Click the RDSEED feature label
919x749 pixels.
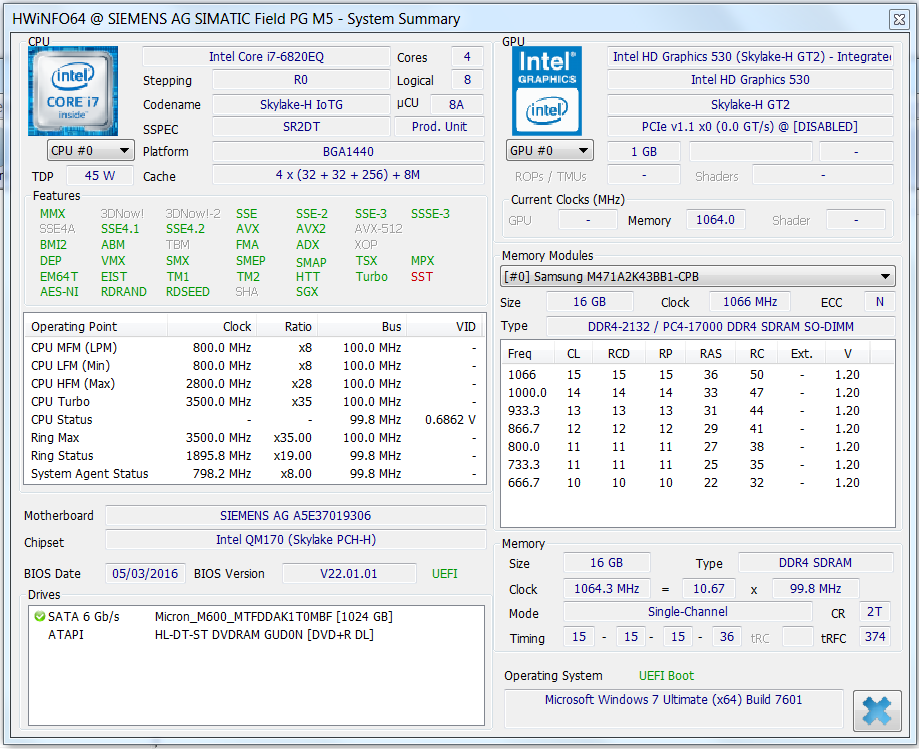click(x=188, y=292)
